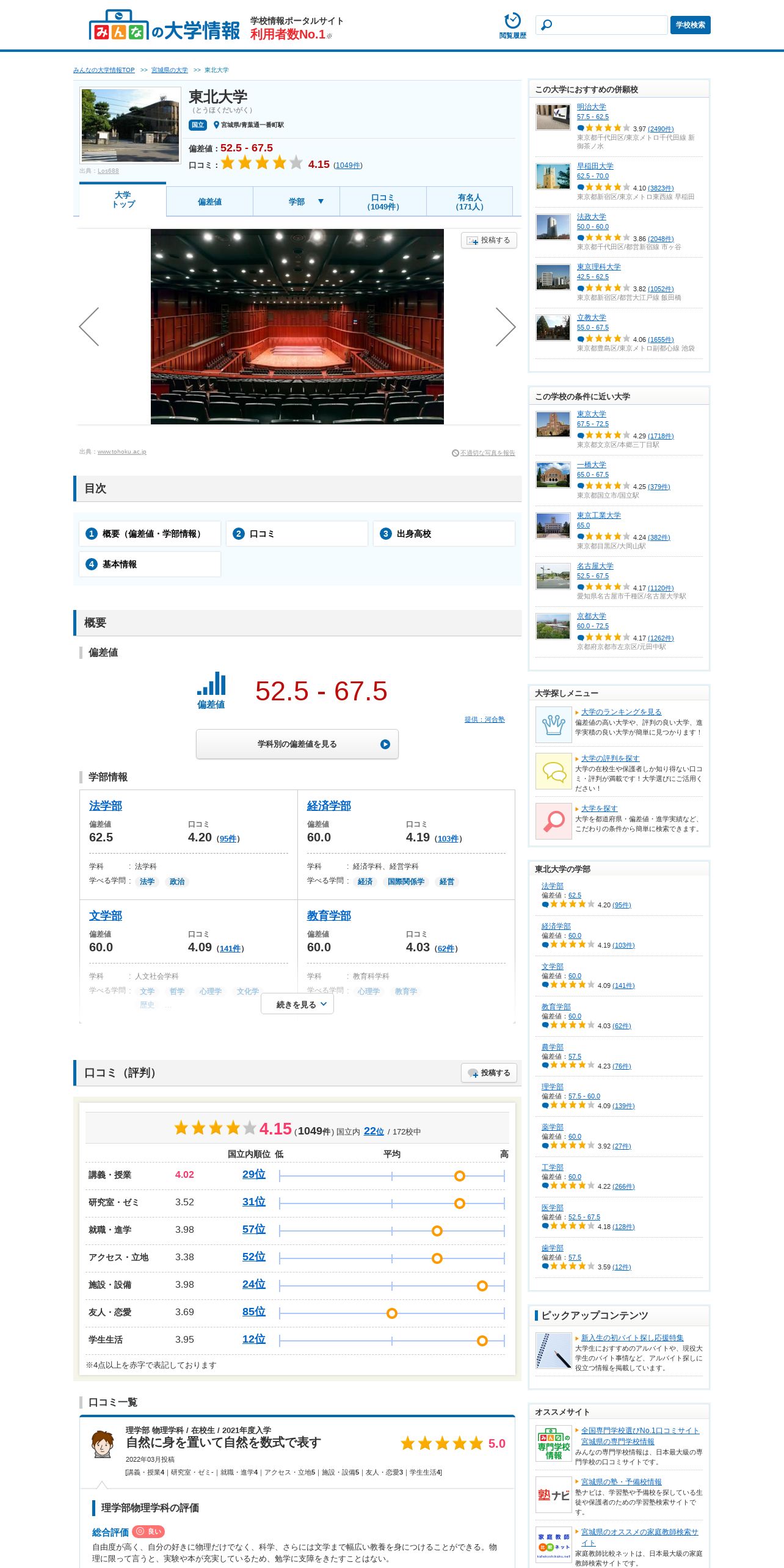Click the magnifier icon for 大学を探す
This screenshot has height=1568, width=784.
(x=553, y=821)
